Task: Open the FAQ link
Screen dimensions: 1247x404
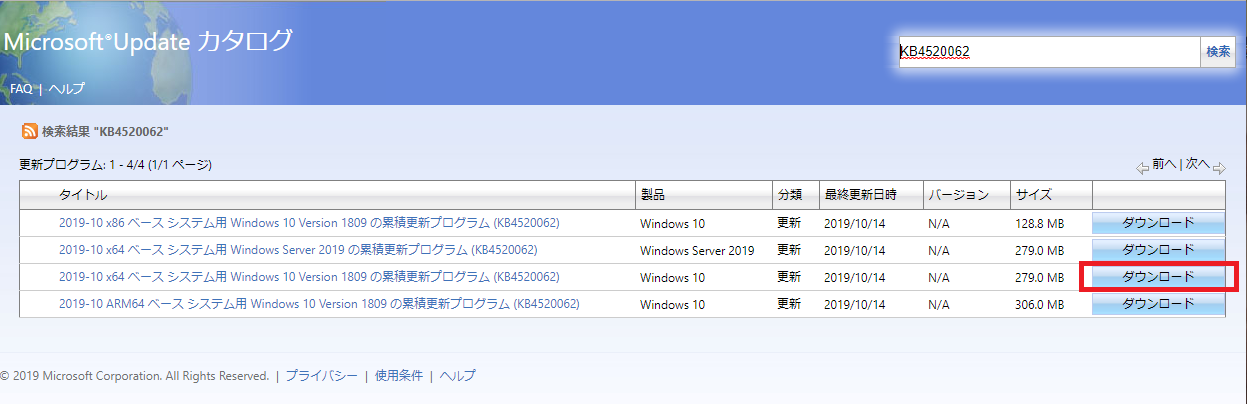Action: coord(21,89)
